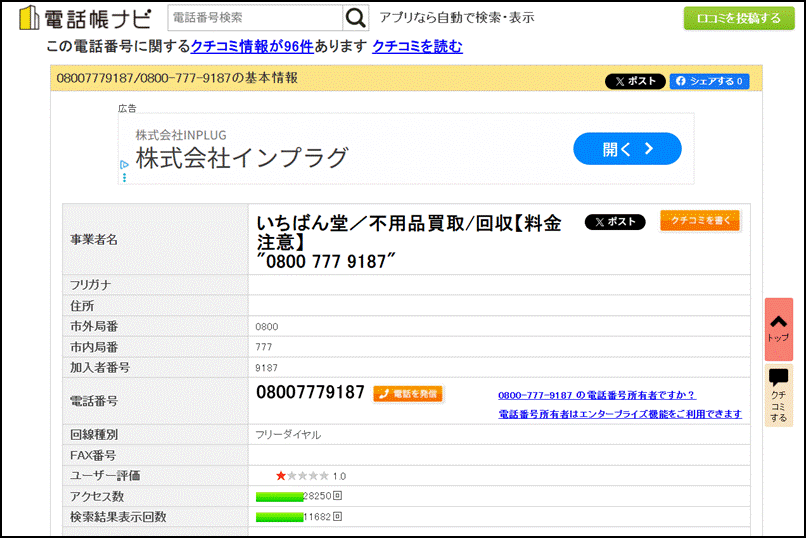This screenshot has height=538, width=806.
Task: Click the 株式会社インプラグ ad title
Action: tap(242, 157)
